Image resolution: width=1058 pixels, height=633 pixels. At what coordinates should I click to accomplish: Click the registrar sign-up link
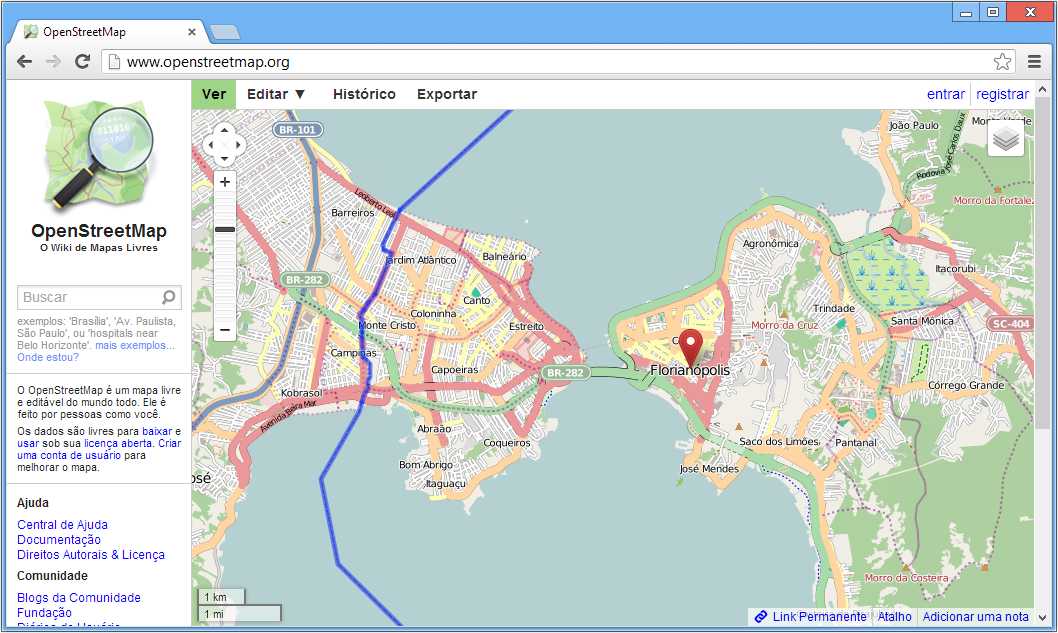click(x=1003, y=94)
